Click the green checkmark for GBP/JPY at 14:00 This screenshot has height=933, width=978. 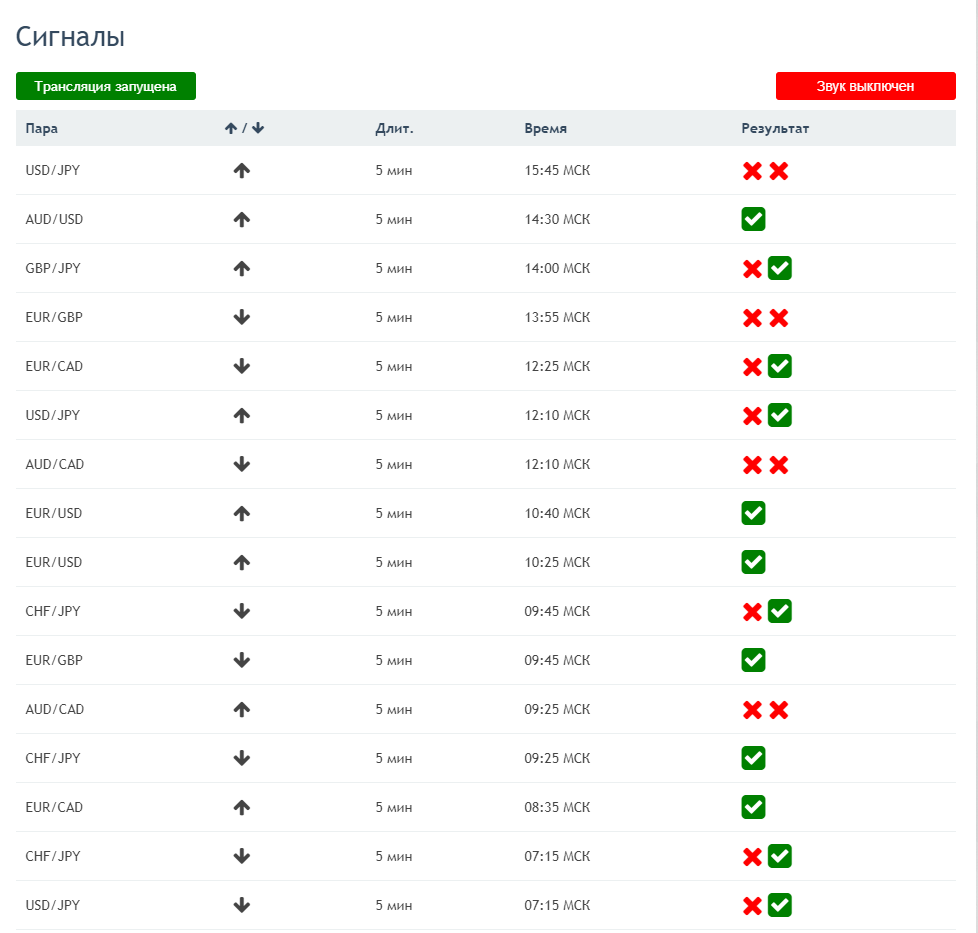(x=780, y=269)
